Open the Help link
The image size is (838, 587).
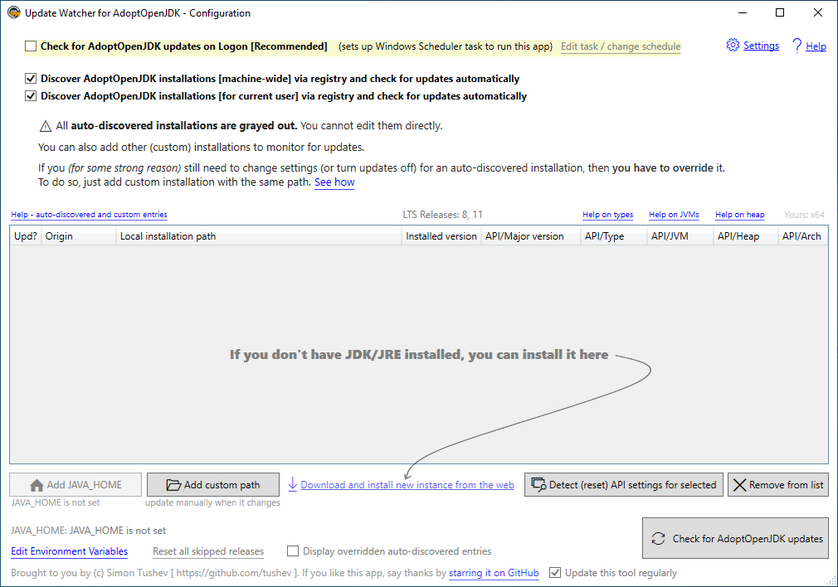(x=816, y=47)
